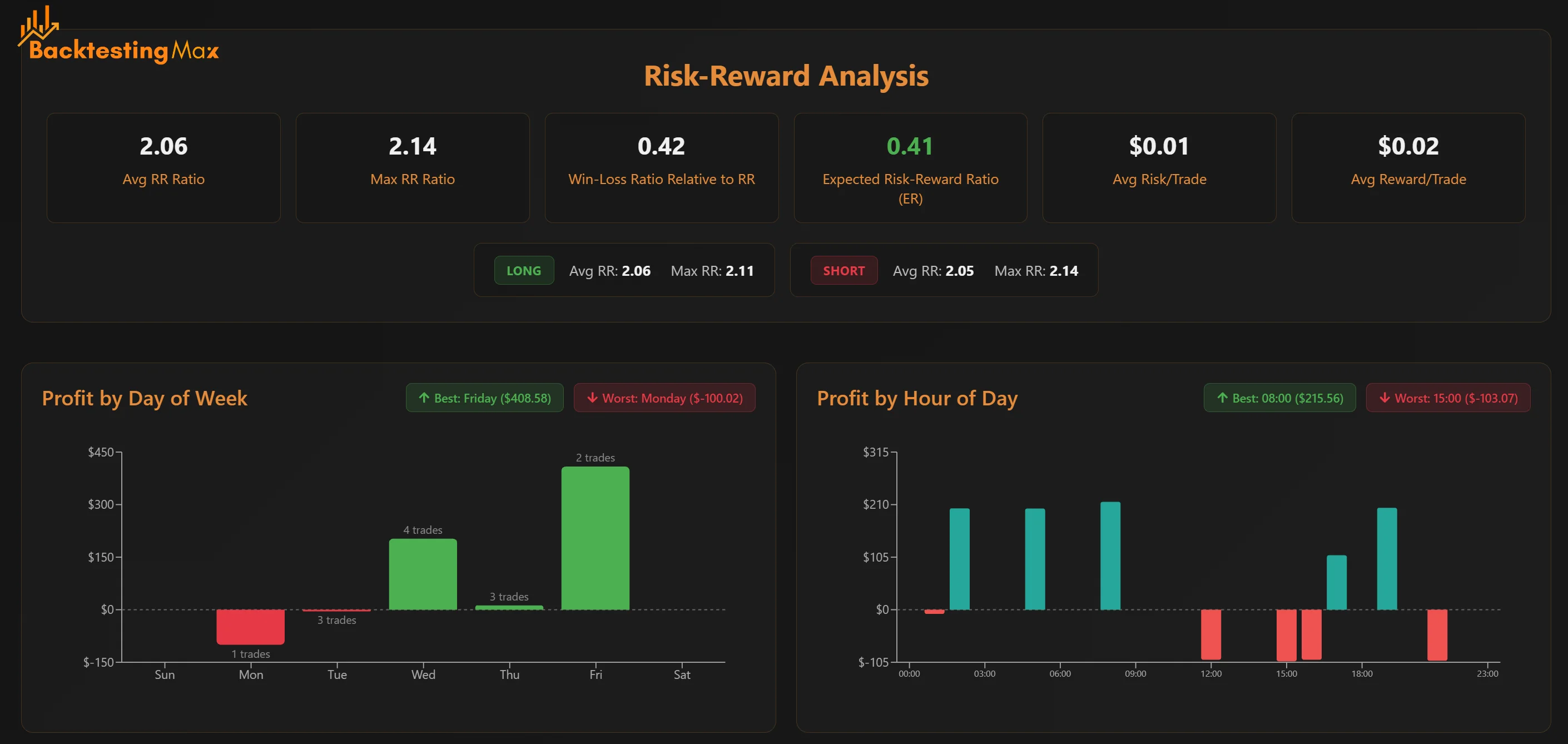Select the Max RR Ratio card
This screenshot has width=1568, height=744.
[413, 167]
